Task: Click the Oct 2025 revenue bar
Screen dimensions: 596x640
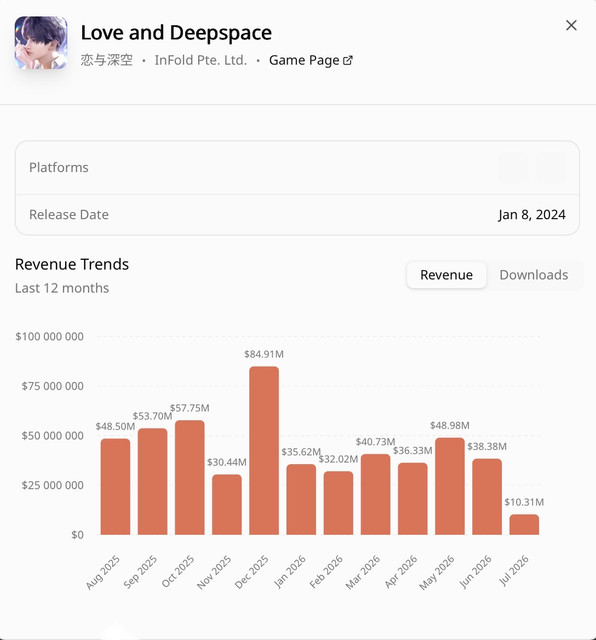Action: [x=190, y=478]
